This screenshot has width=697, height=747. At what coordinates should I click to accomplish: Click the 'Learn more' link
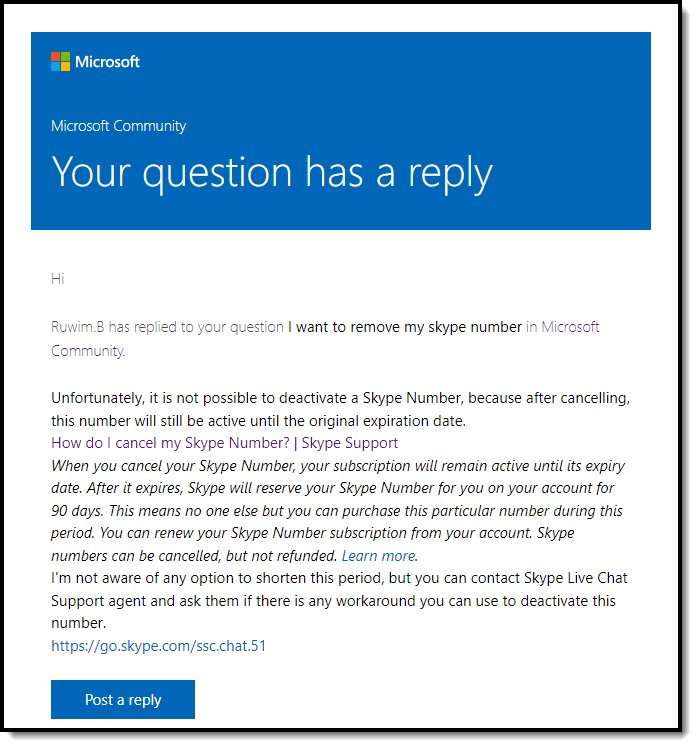coord(379,556)
